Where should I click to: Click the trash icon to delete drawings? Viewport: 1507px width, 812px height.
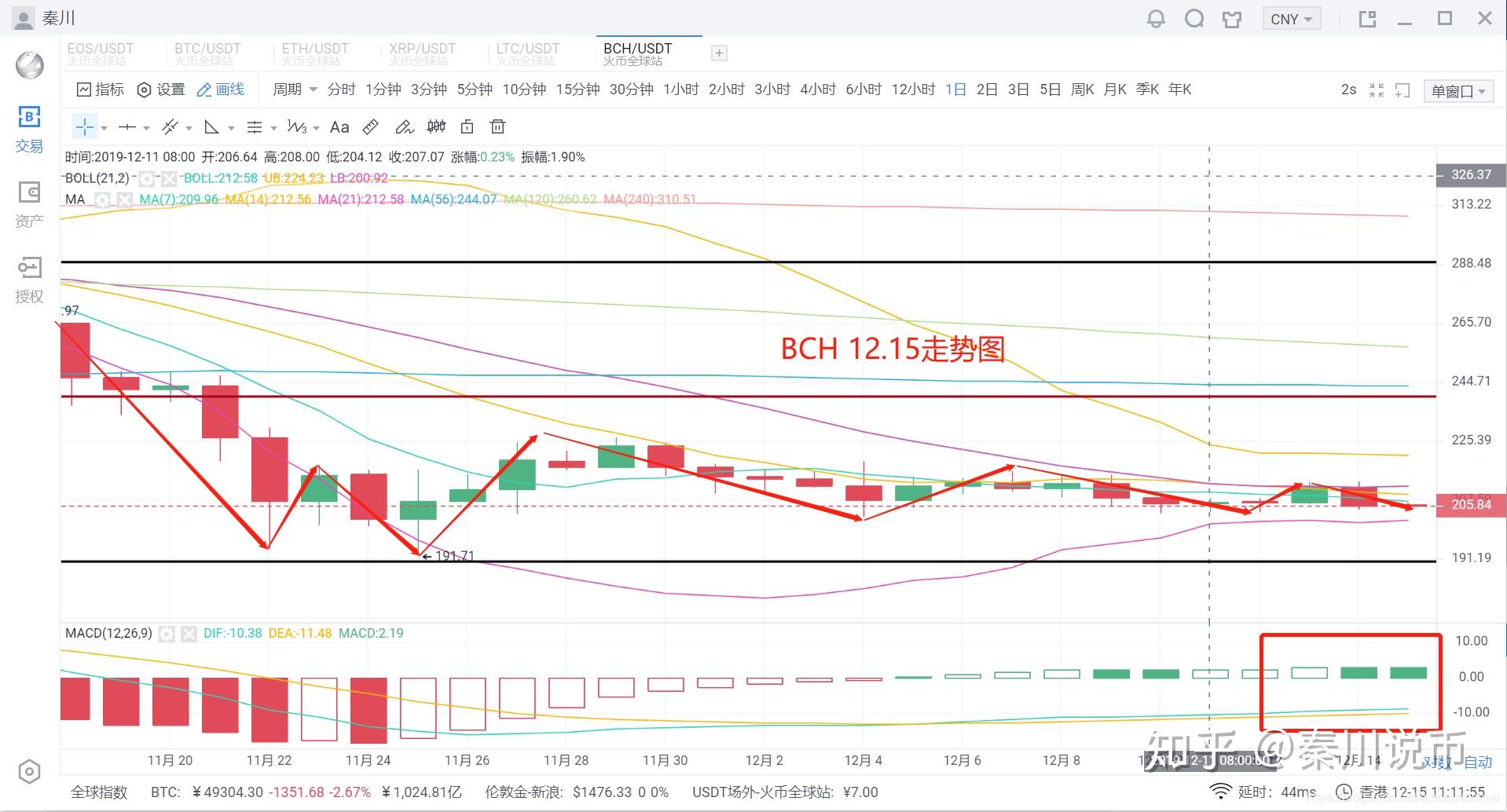(497, 127)
